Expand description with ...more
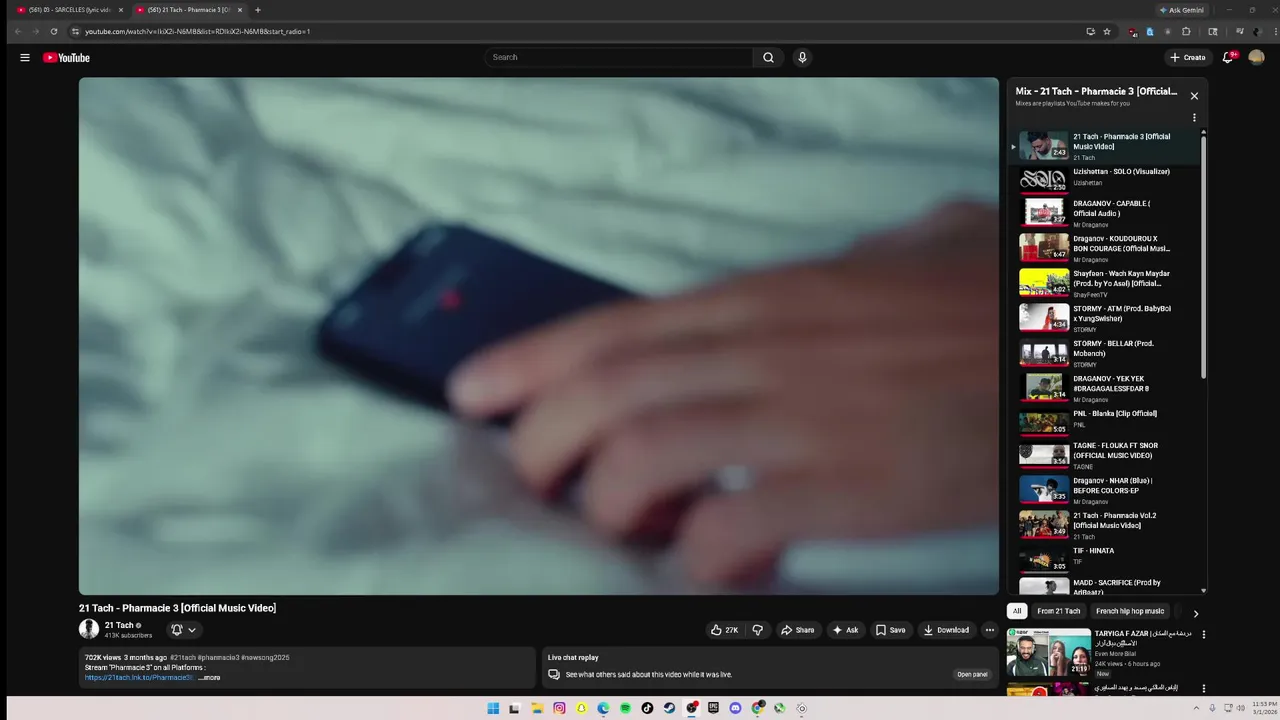 [x=209, y=678]
